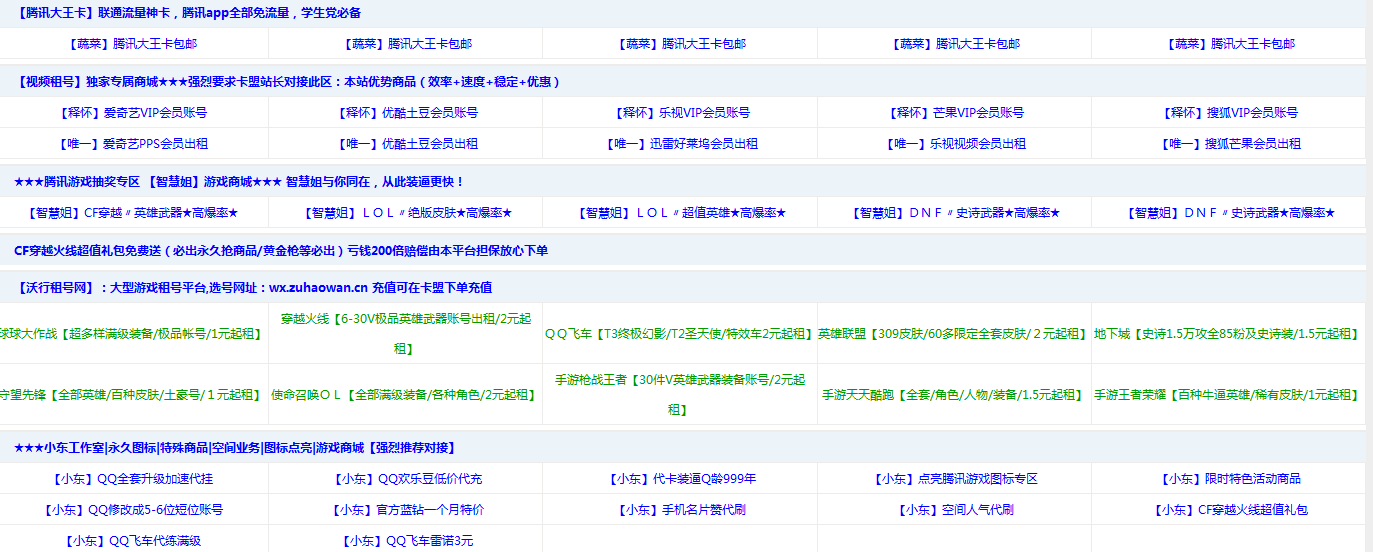Image resolution: width=1373 pixels, height=552 pixels.
Task: Open 【智慧姐】LOL 超值英雄 listing
Action: click(682, 213)
